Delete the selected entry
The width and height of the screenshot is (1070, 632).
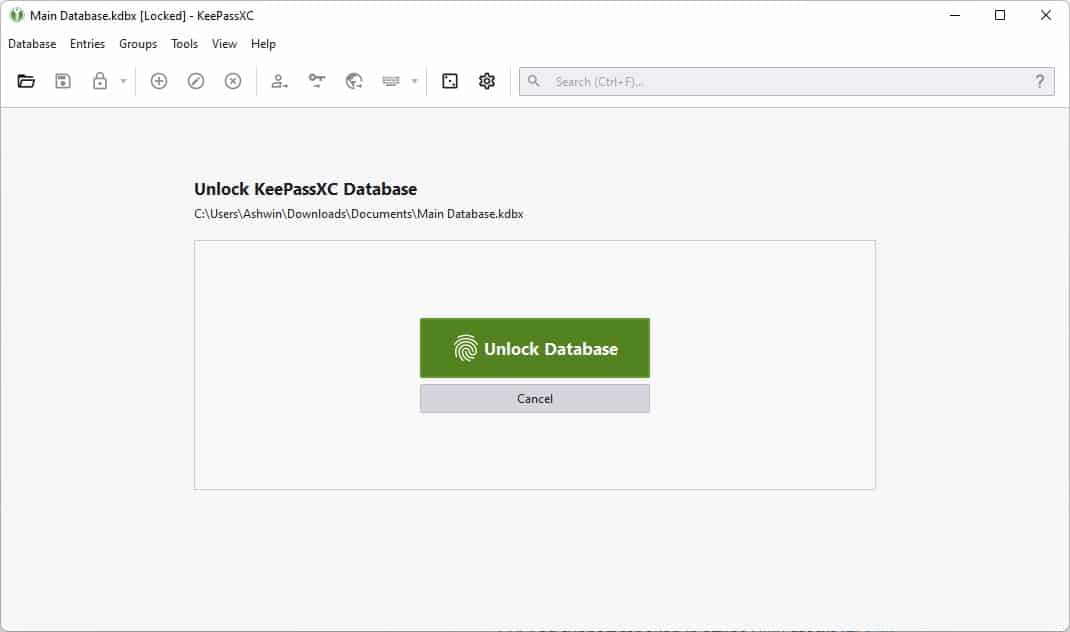click(233, 81)
